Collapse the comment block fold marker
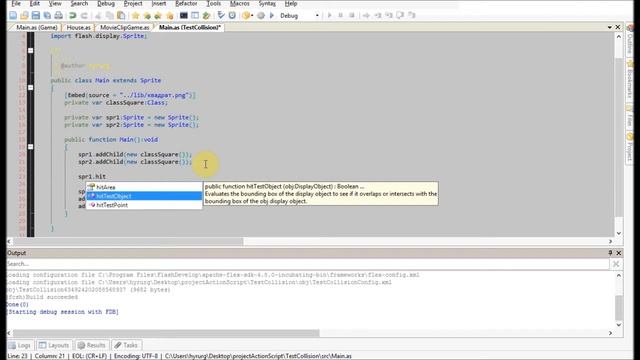Screen dimensions: 640x360 (31, 51)
